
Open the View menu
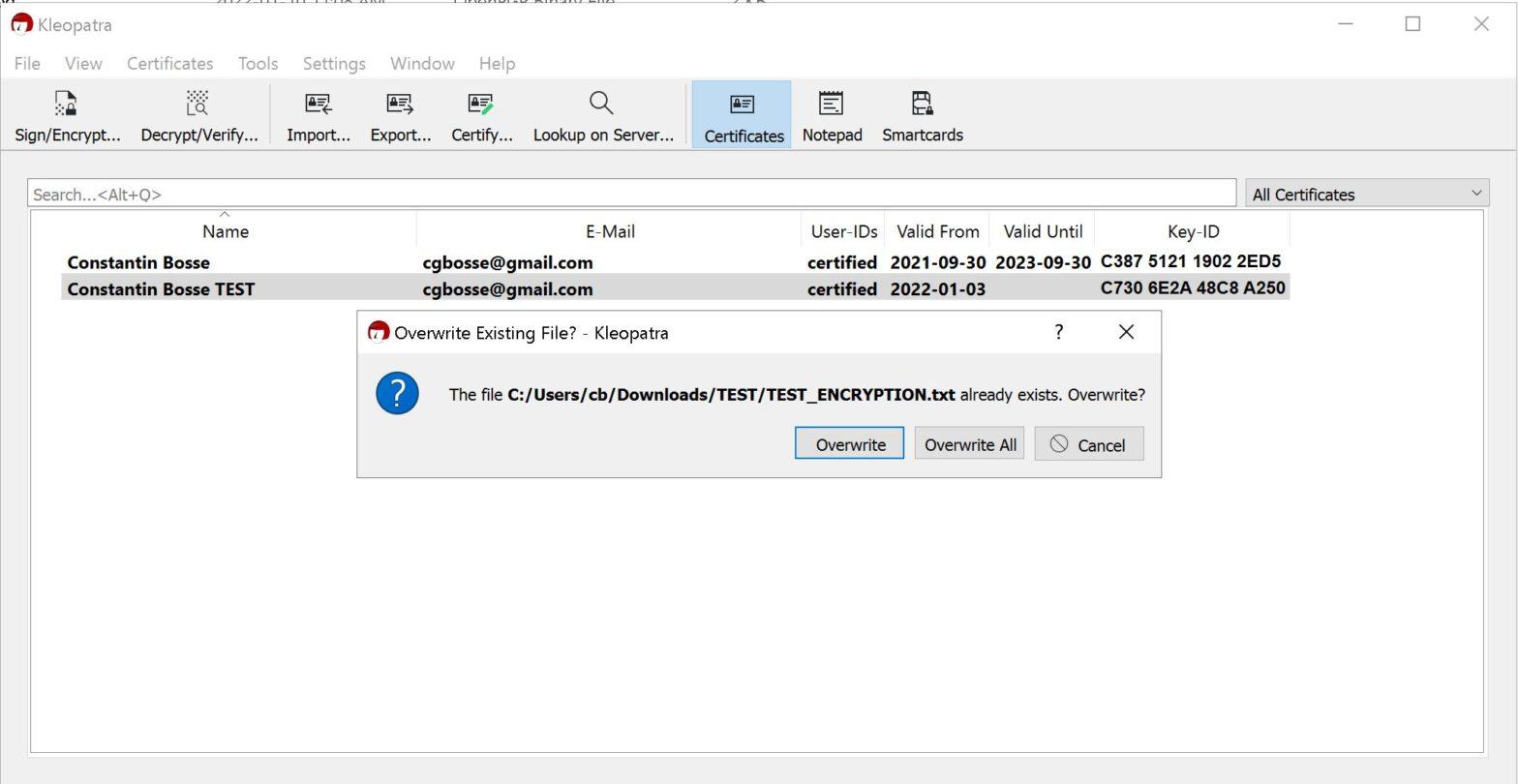pyautogui.click(x=83, y=64)
